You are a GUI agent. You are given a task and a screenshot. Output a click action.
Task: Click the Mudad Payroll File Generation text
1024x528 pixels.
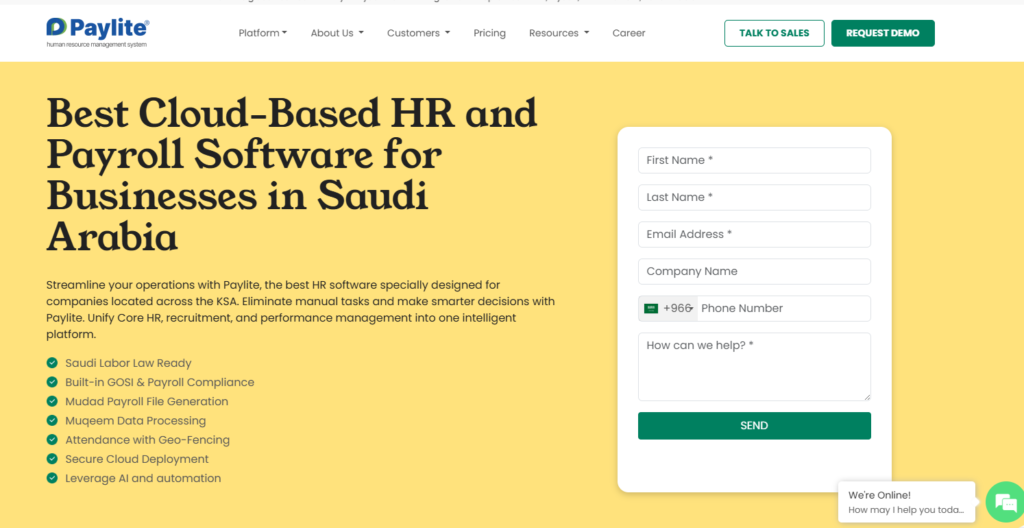[x=147, y=401]
